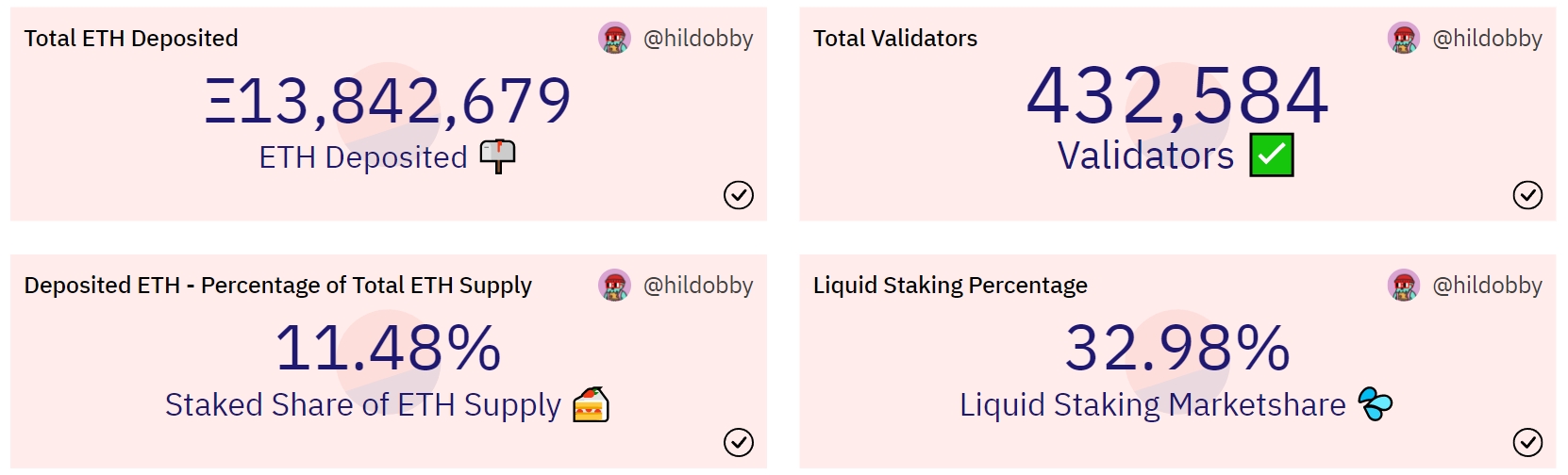1568x475 pixels.
Task: Click the "Total Validators" card title
Action: tap(895, 39)
